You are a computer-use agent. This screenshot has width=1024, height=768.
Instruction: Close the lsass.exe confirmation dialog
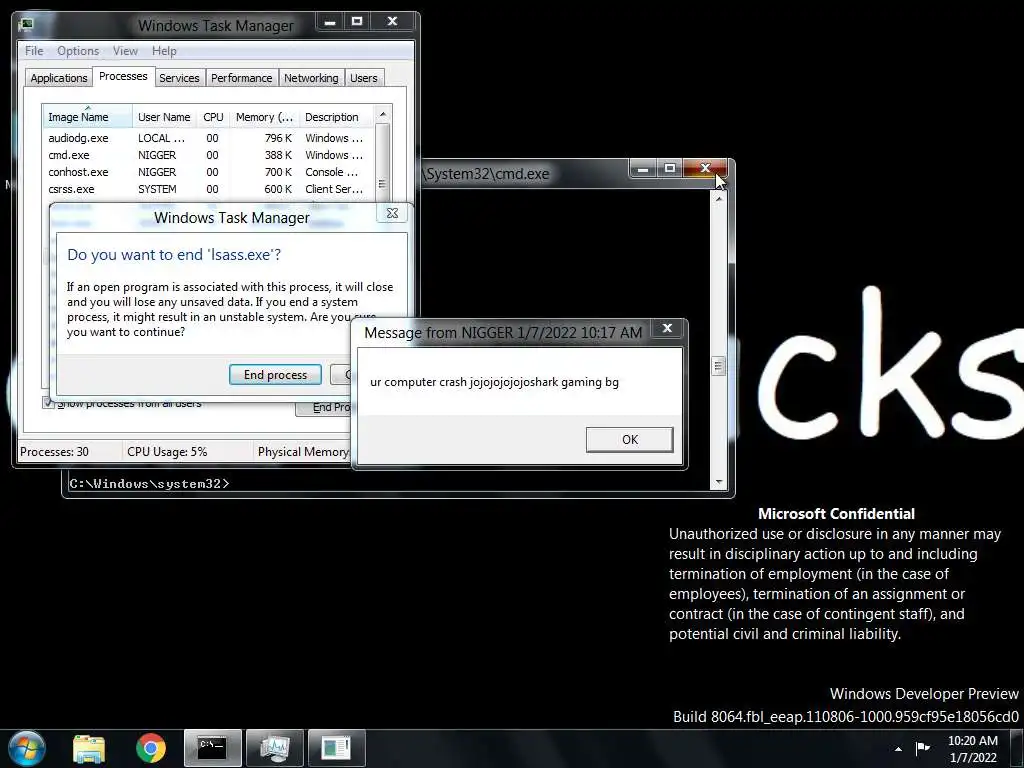[392, 213]
